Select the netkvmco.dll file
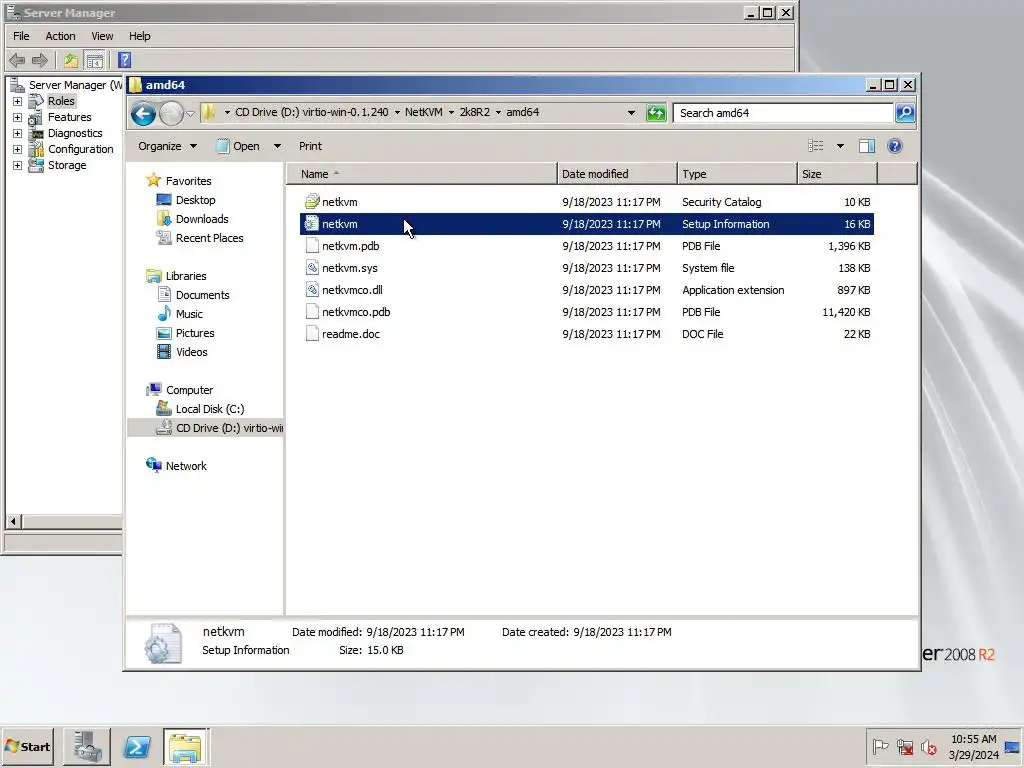The height and width of the screenshot is (768, 1024). 586,290
